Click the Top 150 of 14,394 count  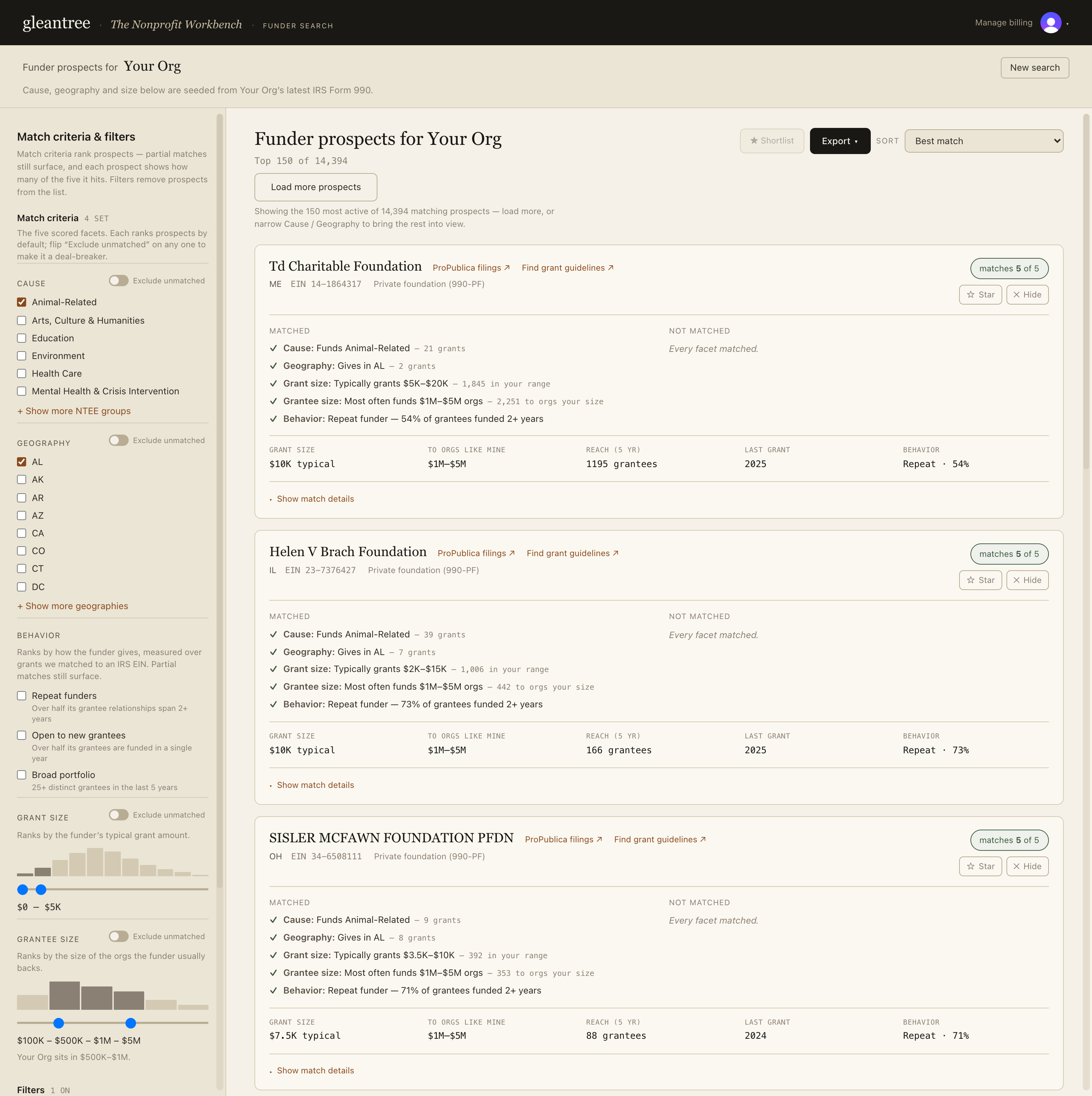click(301, 160)
